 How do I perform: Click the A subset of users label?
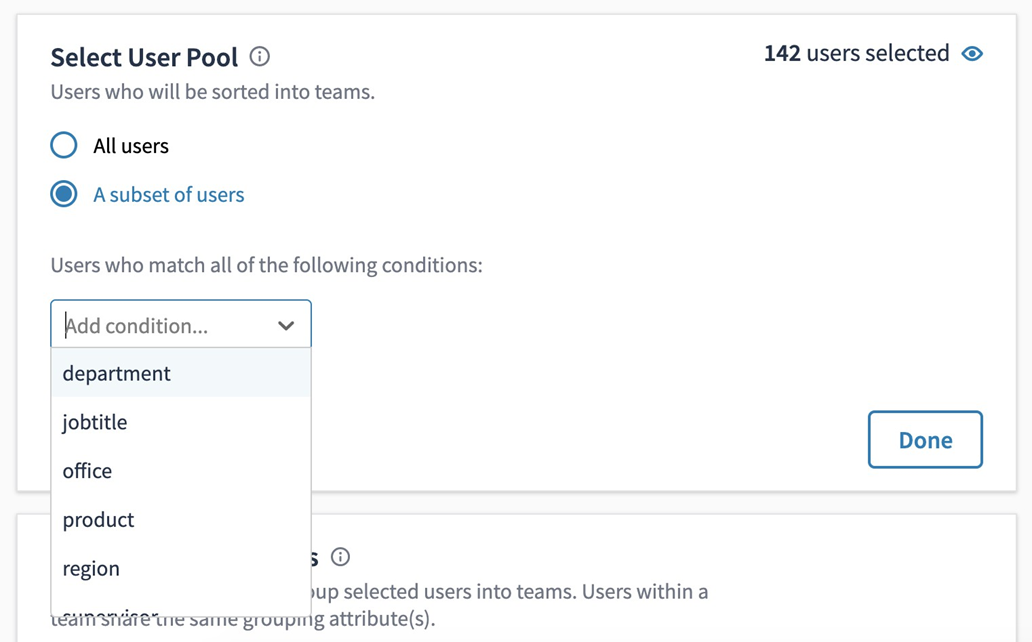click(169, 195)
